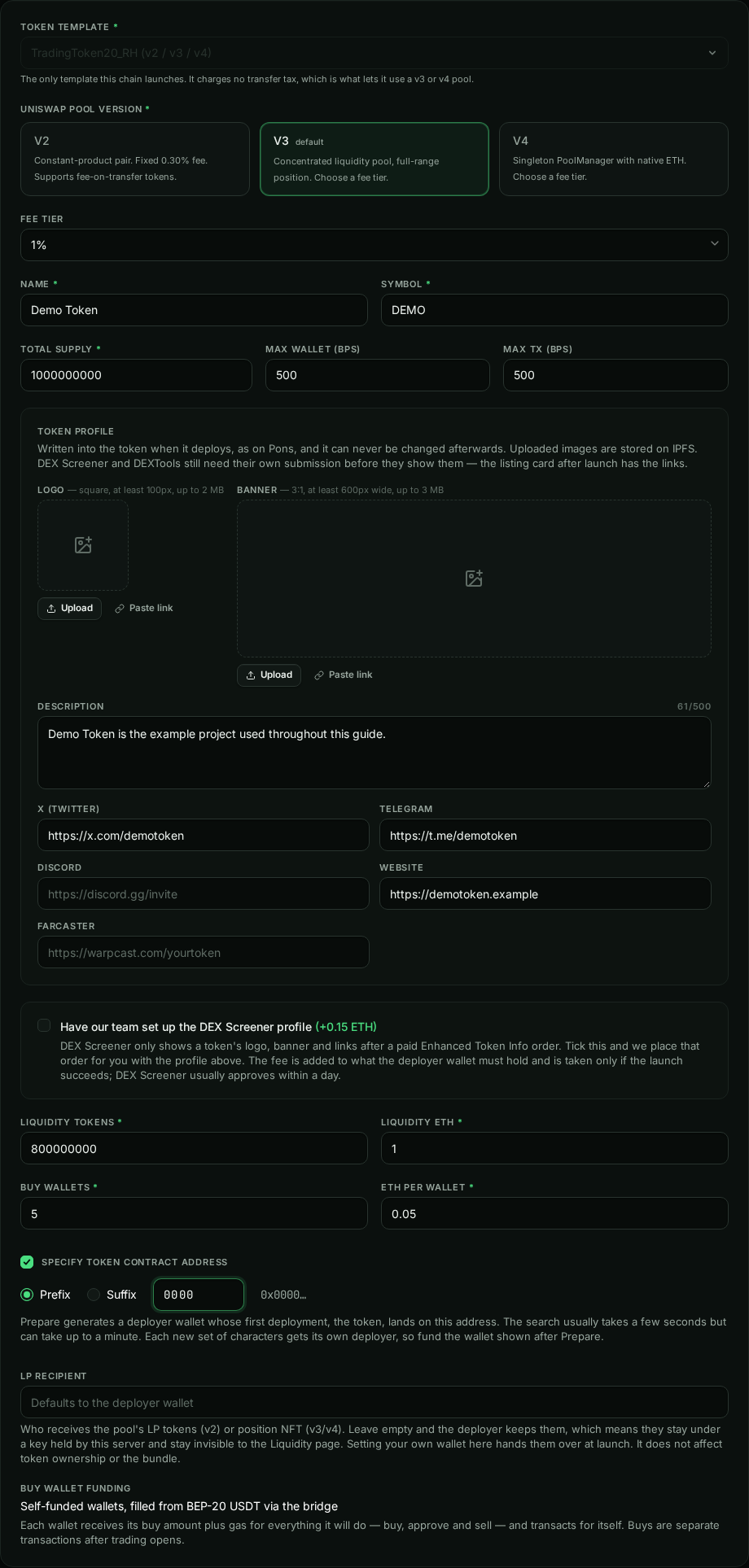Select the V4 pool version card
749x1568 pixels.
pyautogui.click(x=614, y=159)
